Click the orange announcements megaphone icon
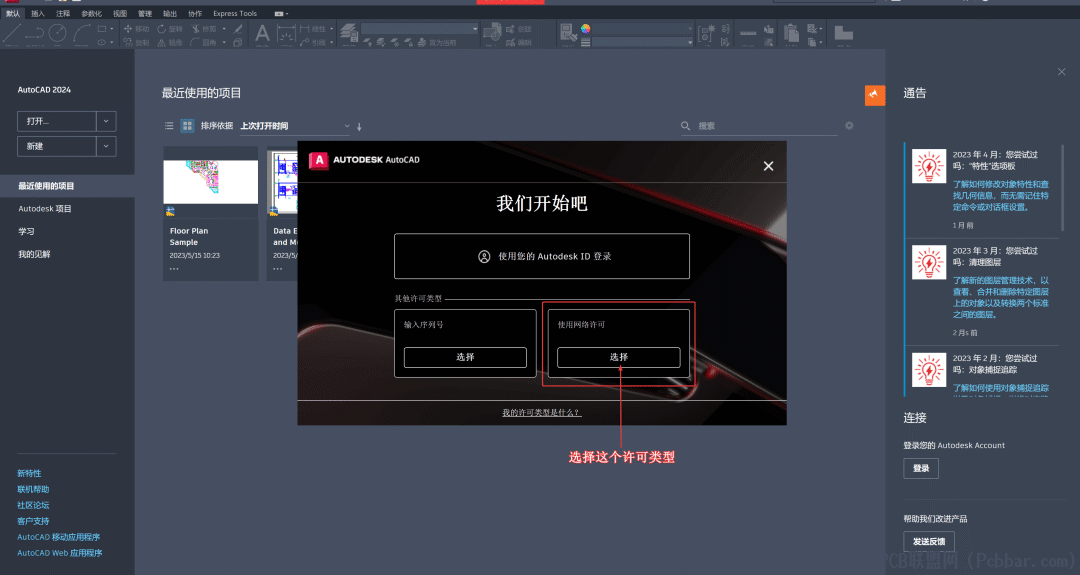 [875, 95]
